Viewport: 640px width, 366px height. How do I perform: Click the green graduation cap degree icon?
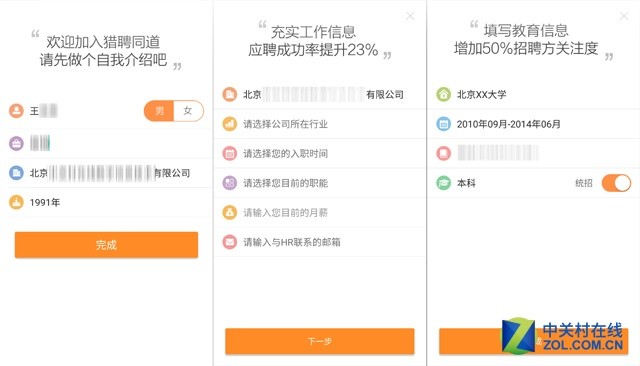point(443,183)
